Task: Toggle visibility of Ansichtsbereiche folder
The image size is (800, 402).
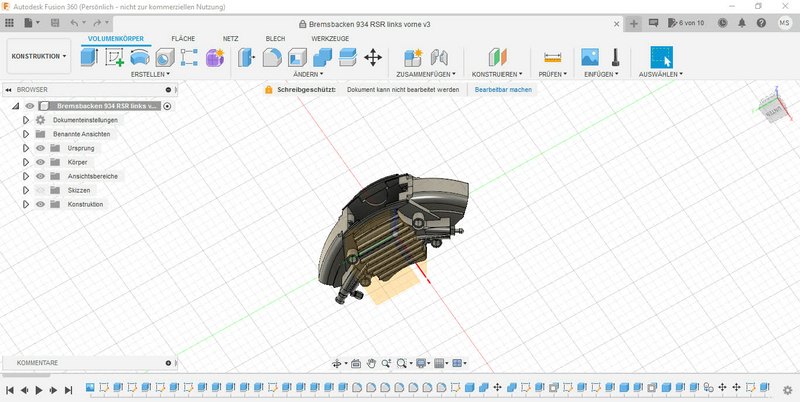Action: 40,176
